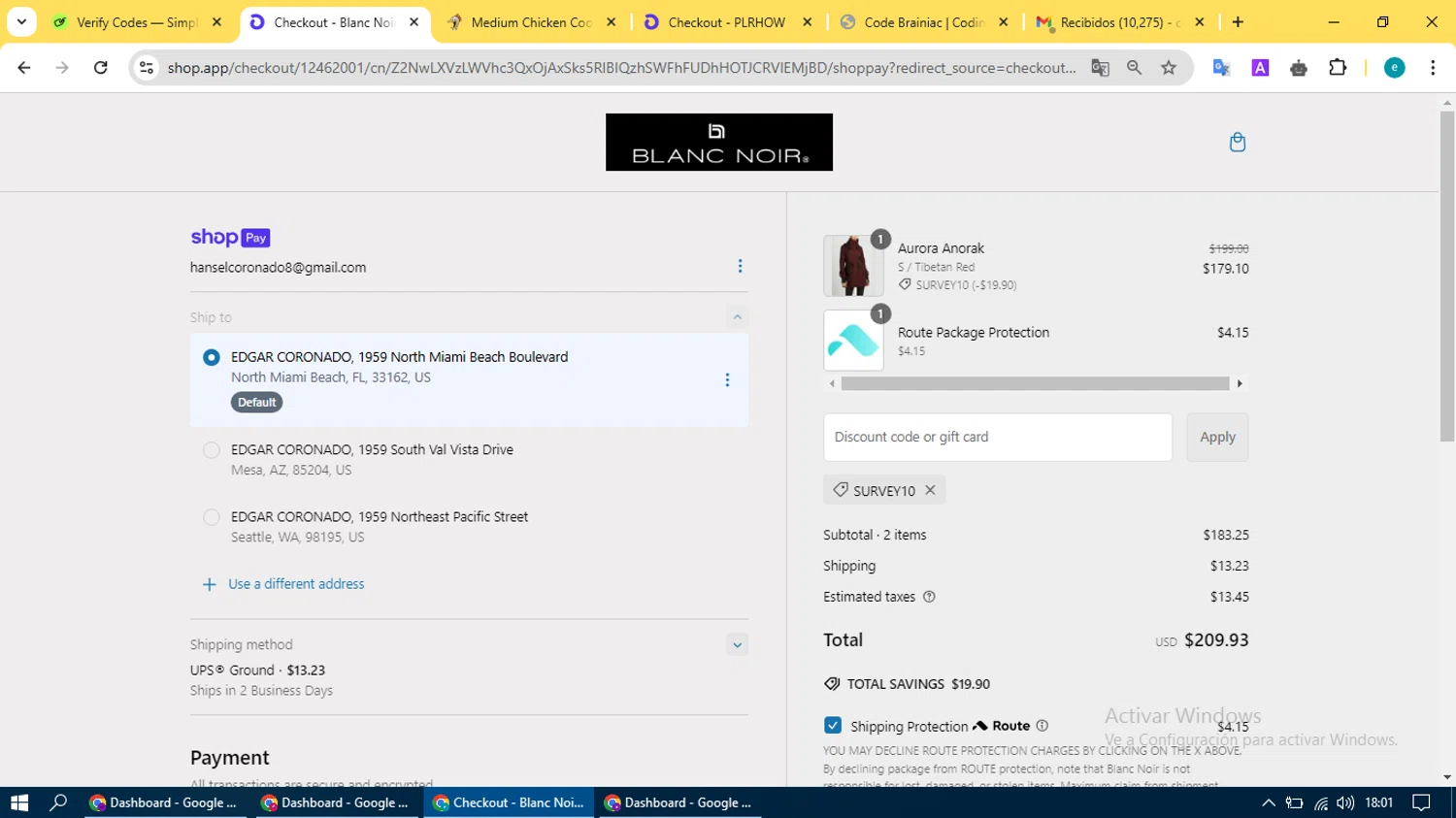
Task: Switch to Verify Codes tab
Action: [x=137, y=22]
